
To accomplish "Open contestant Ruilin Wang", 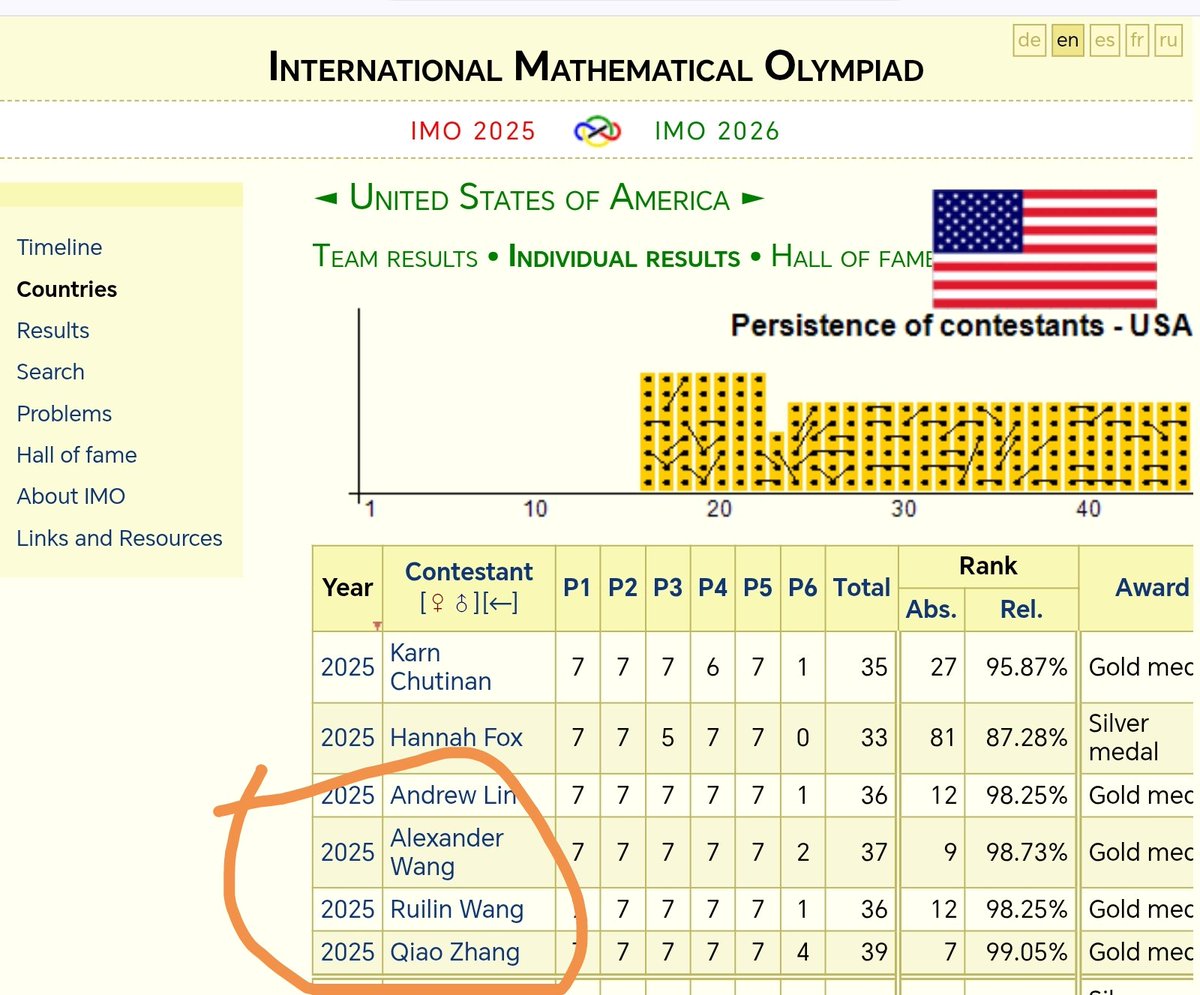I will (457, 909).
